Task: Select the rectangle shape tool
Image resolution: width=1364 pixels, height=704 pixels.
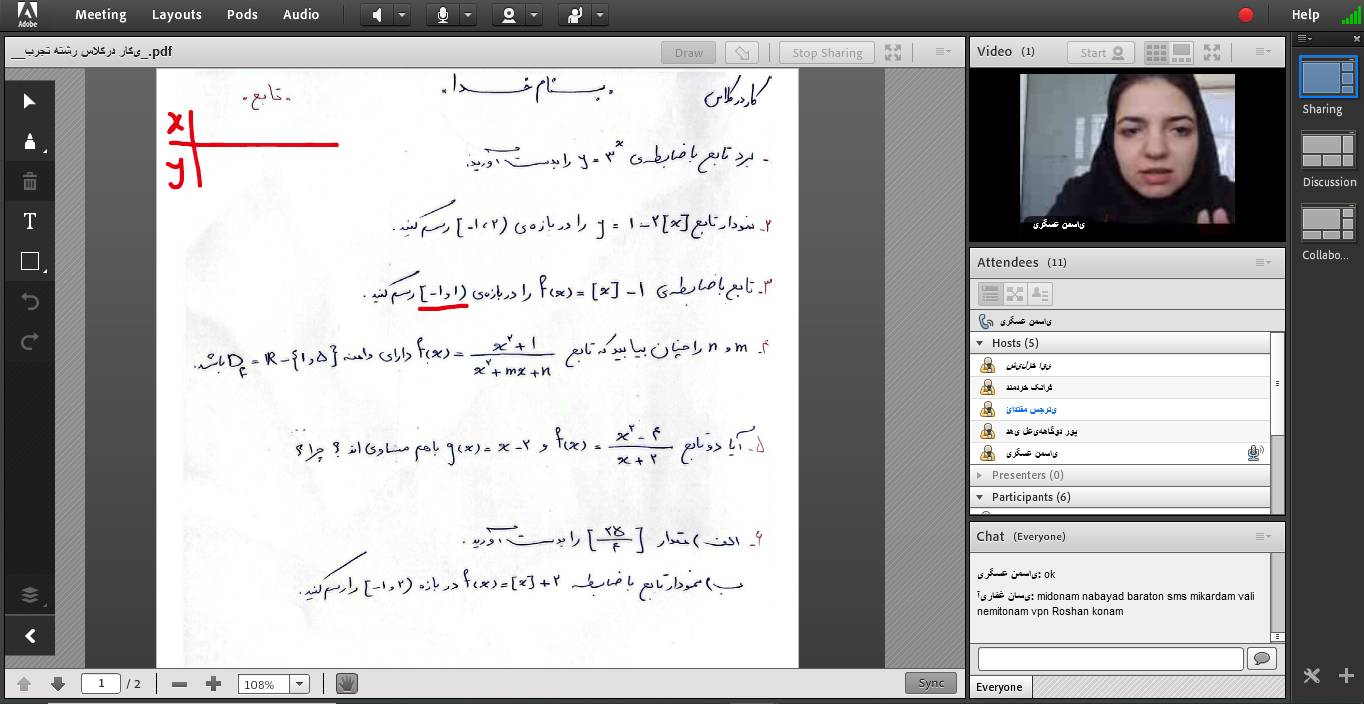Action: 29,262
